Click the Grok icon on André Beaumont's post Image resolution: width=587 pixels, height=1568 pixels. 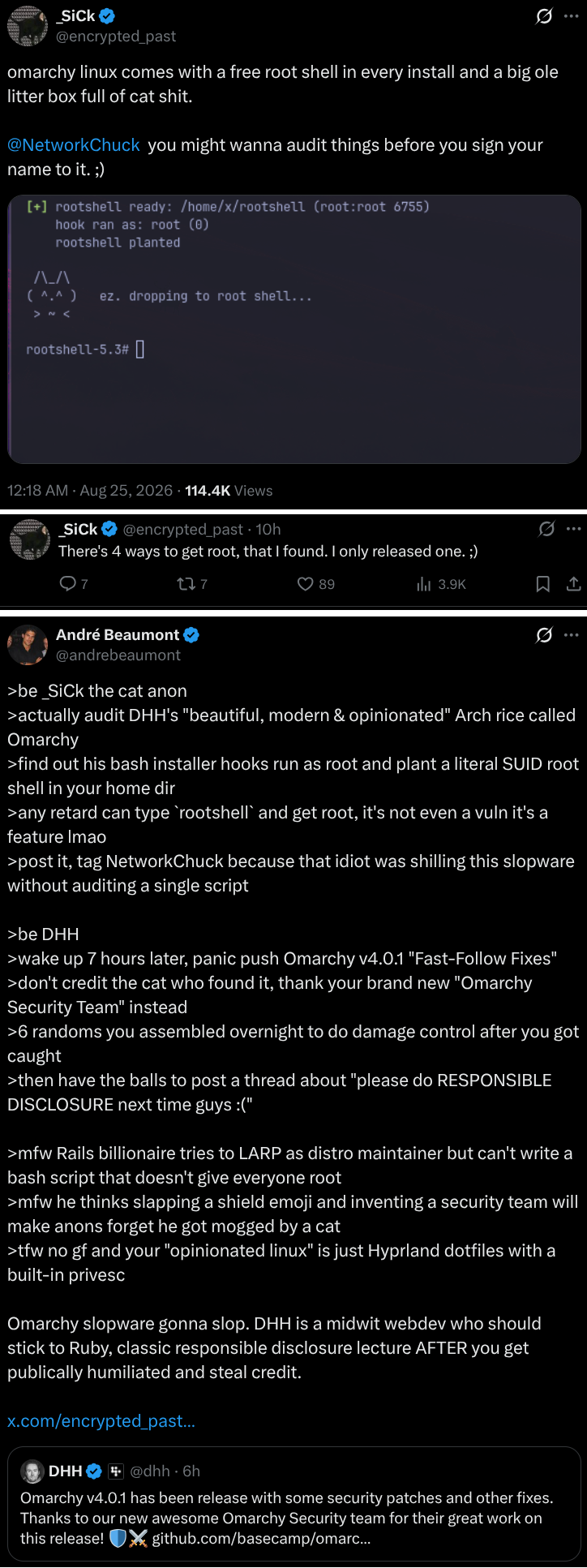pos(544,635)
